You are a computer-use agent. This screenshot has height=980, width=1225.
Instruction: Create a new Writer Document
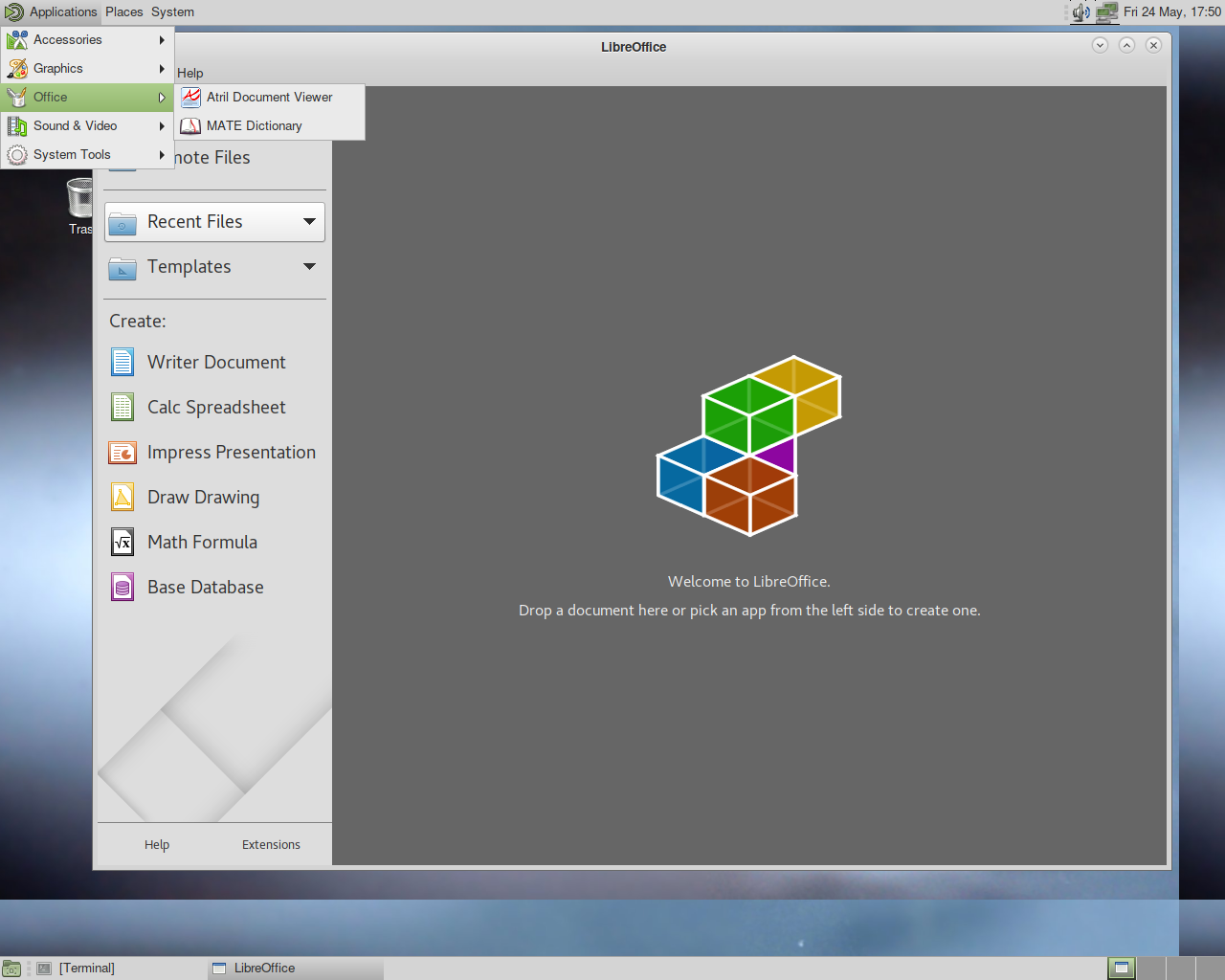point(216,362)
